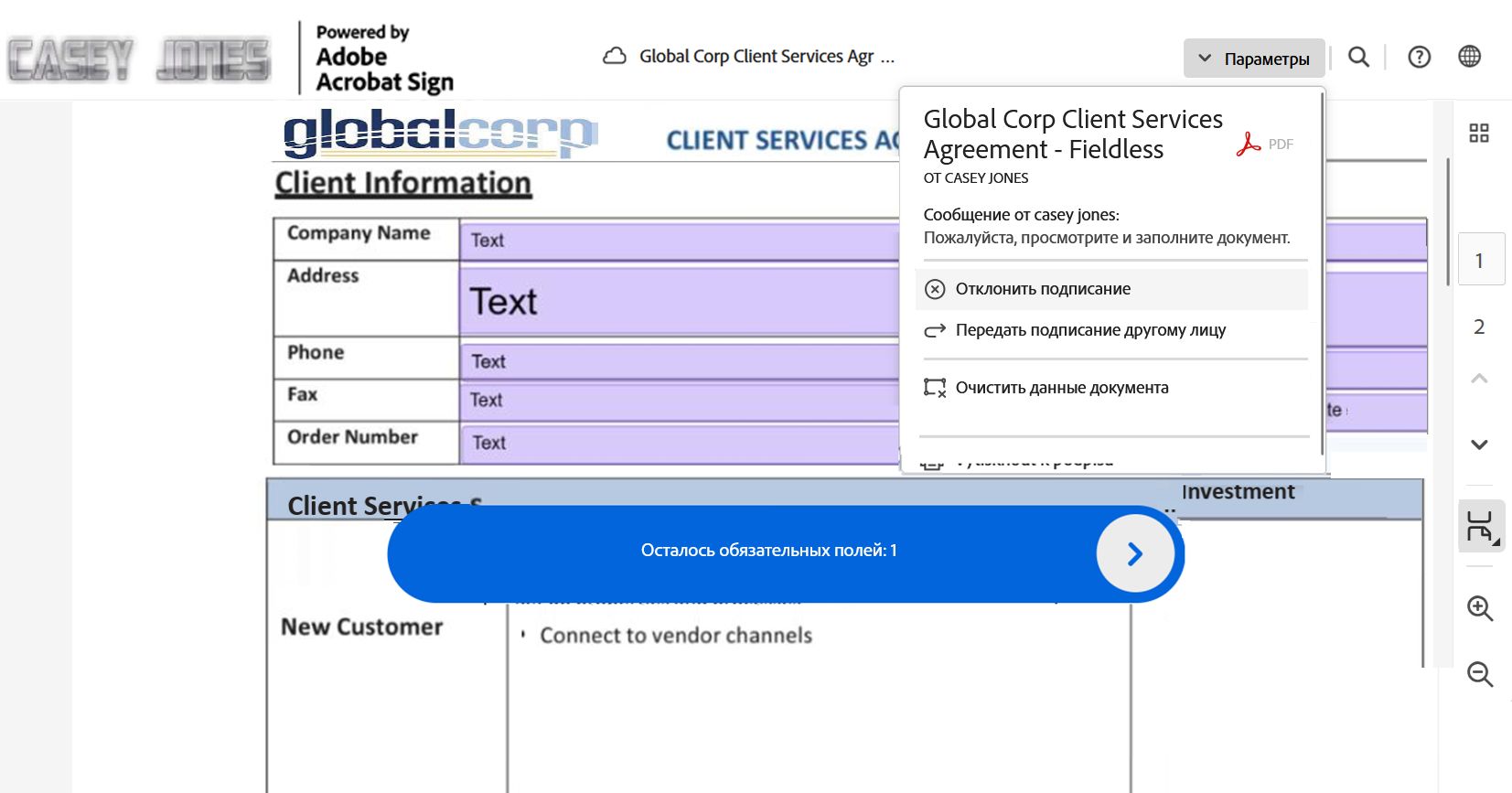Image resolution: width=1512 pixels, height=793 pixels.
Task: Jump to page 1
Action: (x=1479, y=260)
